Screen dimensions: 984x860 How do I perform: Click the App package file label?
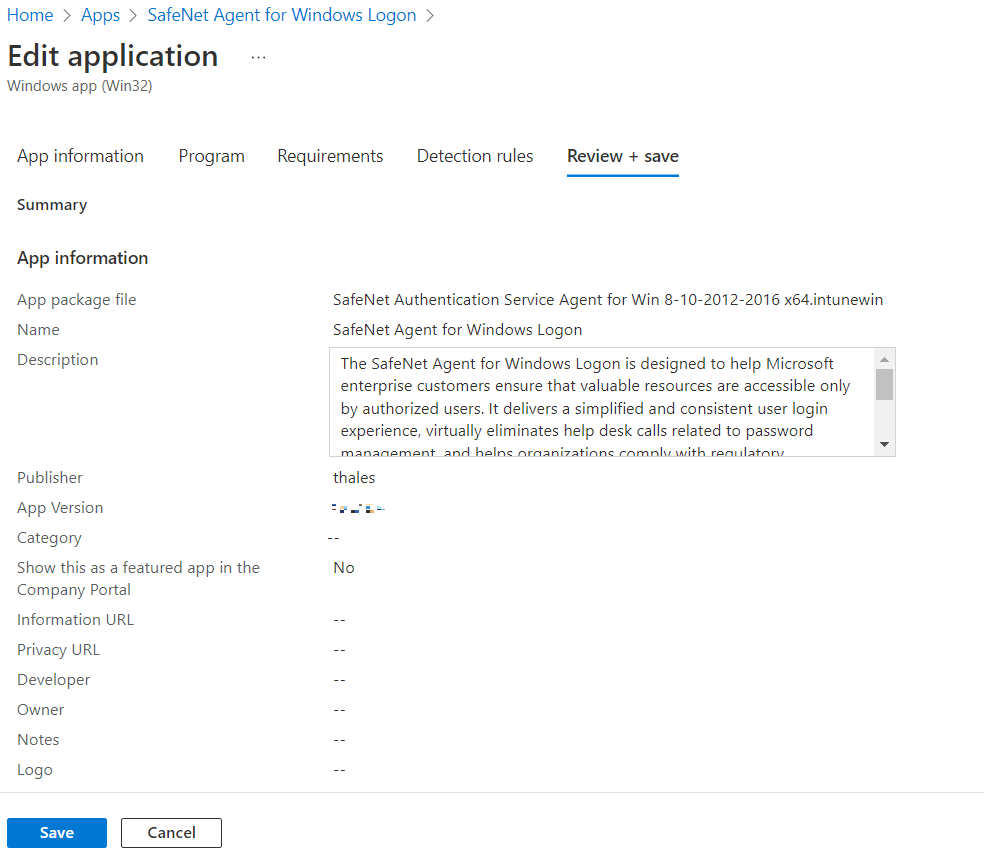click(x=77, y=300)
